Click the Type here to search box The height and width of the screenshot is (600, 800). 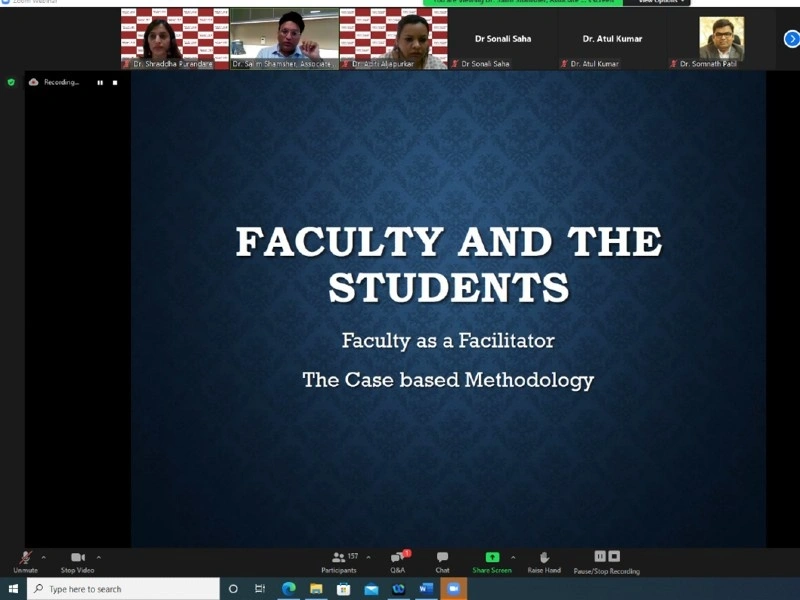pos(123,589)
